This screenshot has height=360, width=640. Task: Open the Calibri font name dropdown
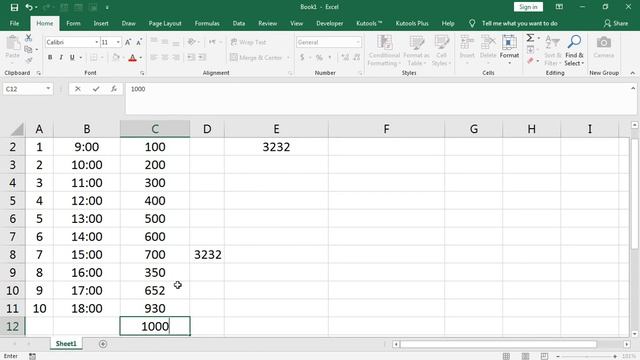tap(96, 42)
